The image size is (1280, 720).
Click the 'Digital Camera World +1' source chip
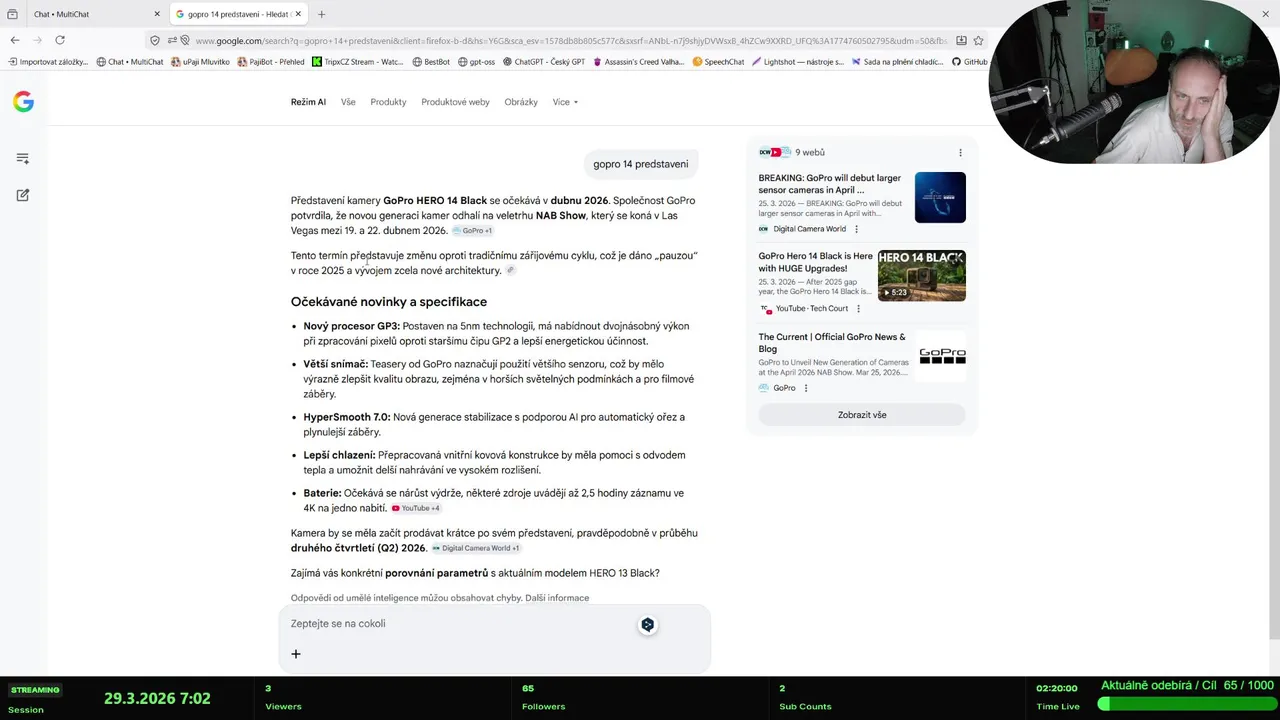[x=476, y=549]
